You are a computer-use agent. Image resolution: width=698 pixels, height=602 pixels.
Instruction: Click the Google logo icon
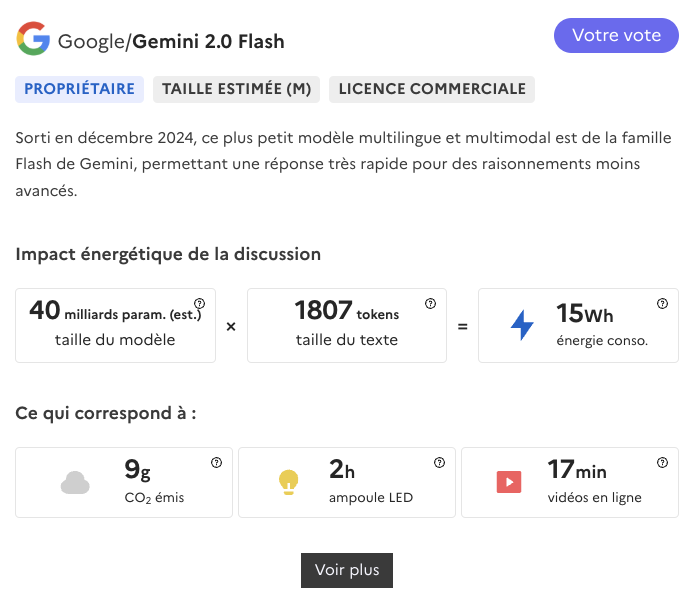(33, 40)
